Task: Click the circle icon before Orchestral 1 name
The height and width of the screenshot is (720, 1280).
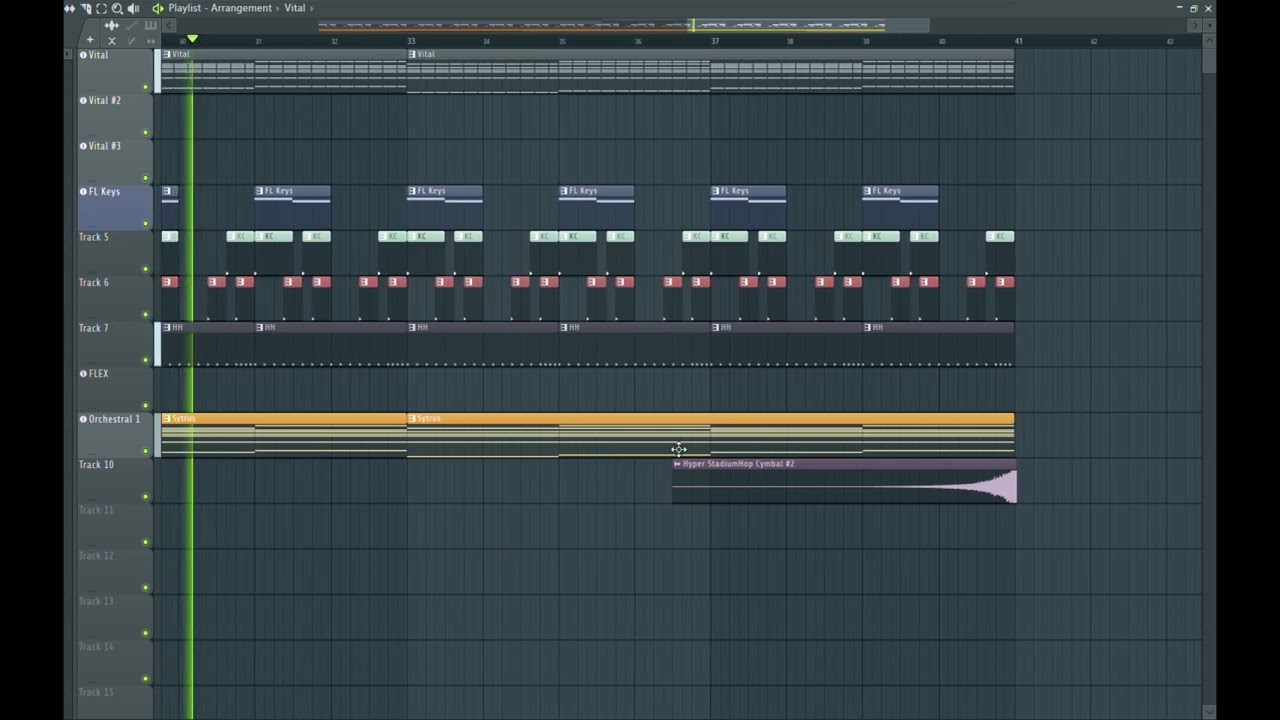Action: pyautogui.click(x=83, y=419)
